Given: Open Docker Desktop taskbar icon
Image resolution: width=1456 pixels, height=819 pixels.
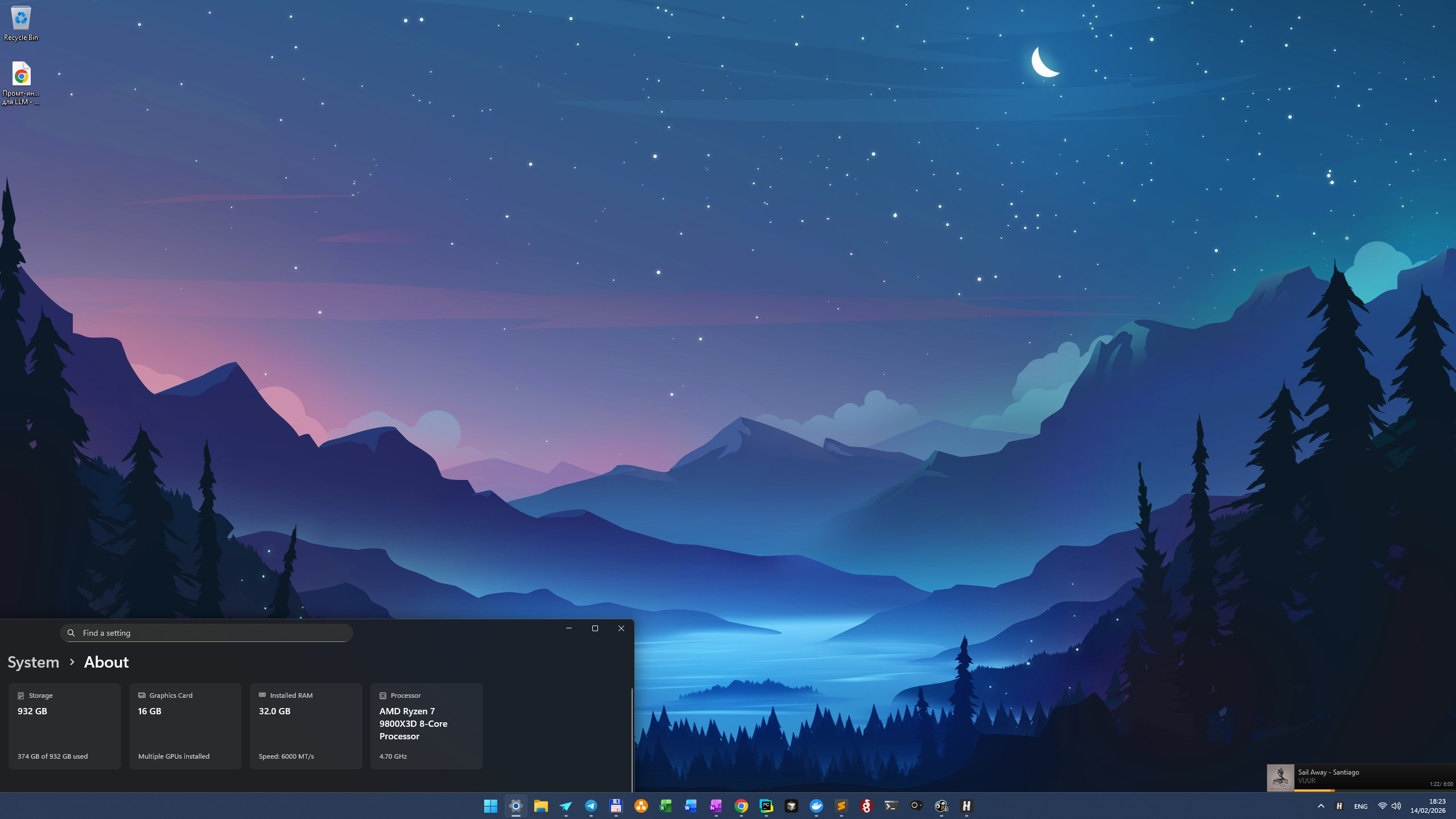Looking at the screenshot, I should 816,806.
